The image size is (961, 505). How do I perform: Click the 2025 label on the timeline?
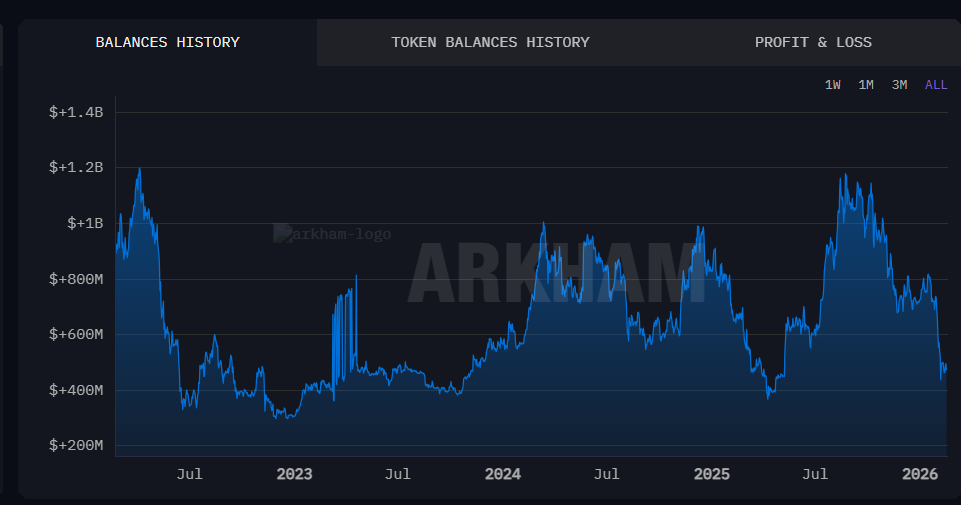711,474
